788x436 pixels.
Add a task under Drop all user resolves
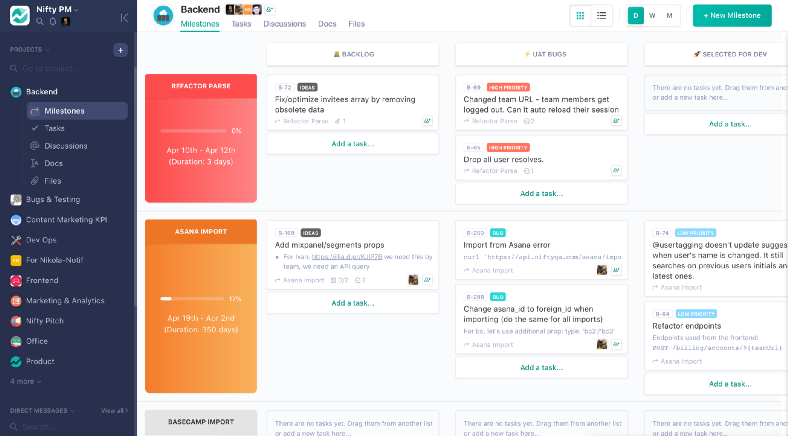pyautogui.click(x=541, y=193)
